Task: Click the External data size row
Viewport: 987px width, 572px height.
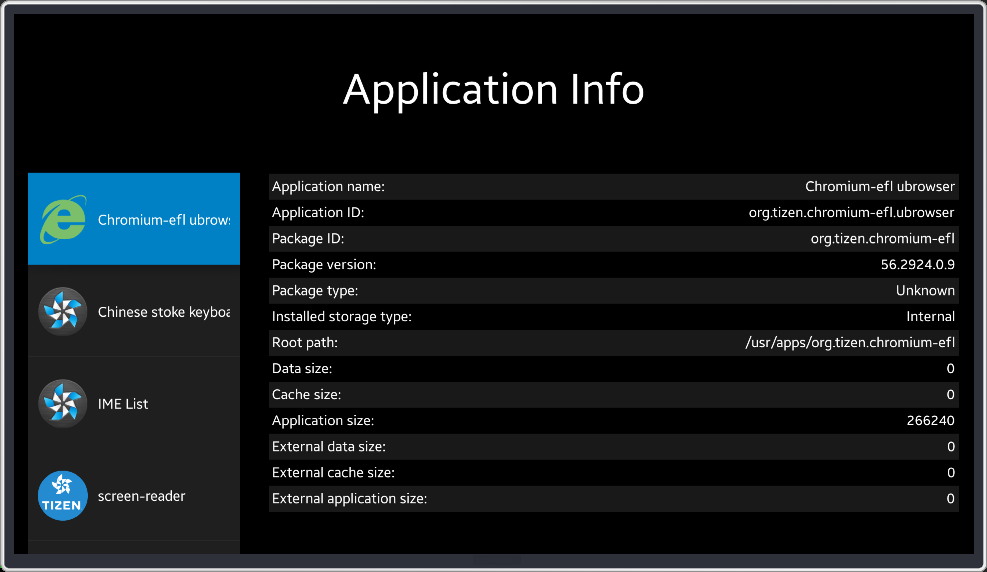Action: tap(613, 446)
